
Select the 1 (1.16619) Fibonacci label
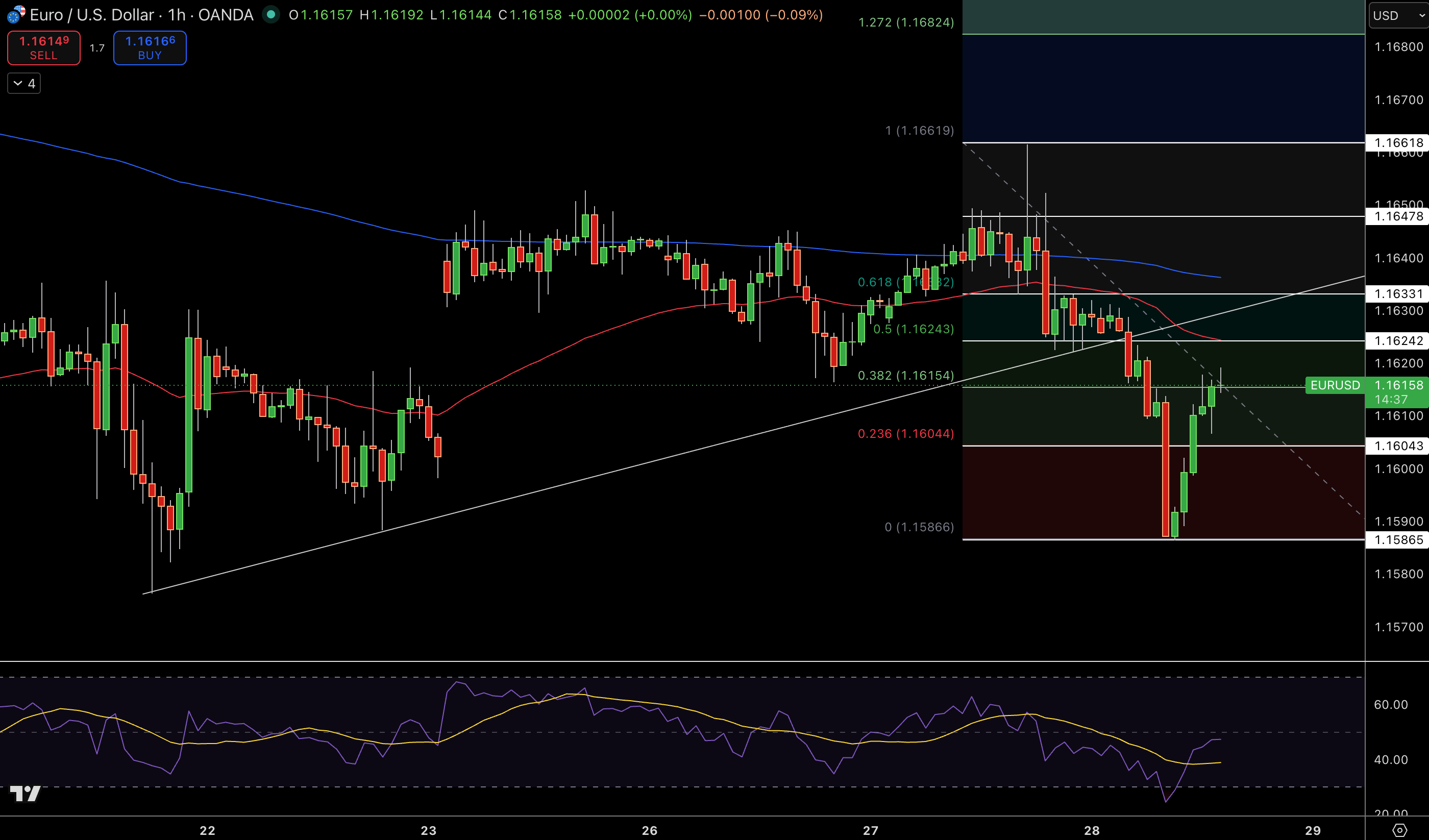[x=919, y=131]
